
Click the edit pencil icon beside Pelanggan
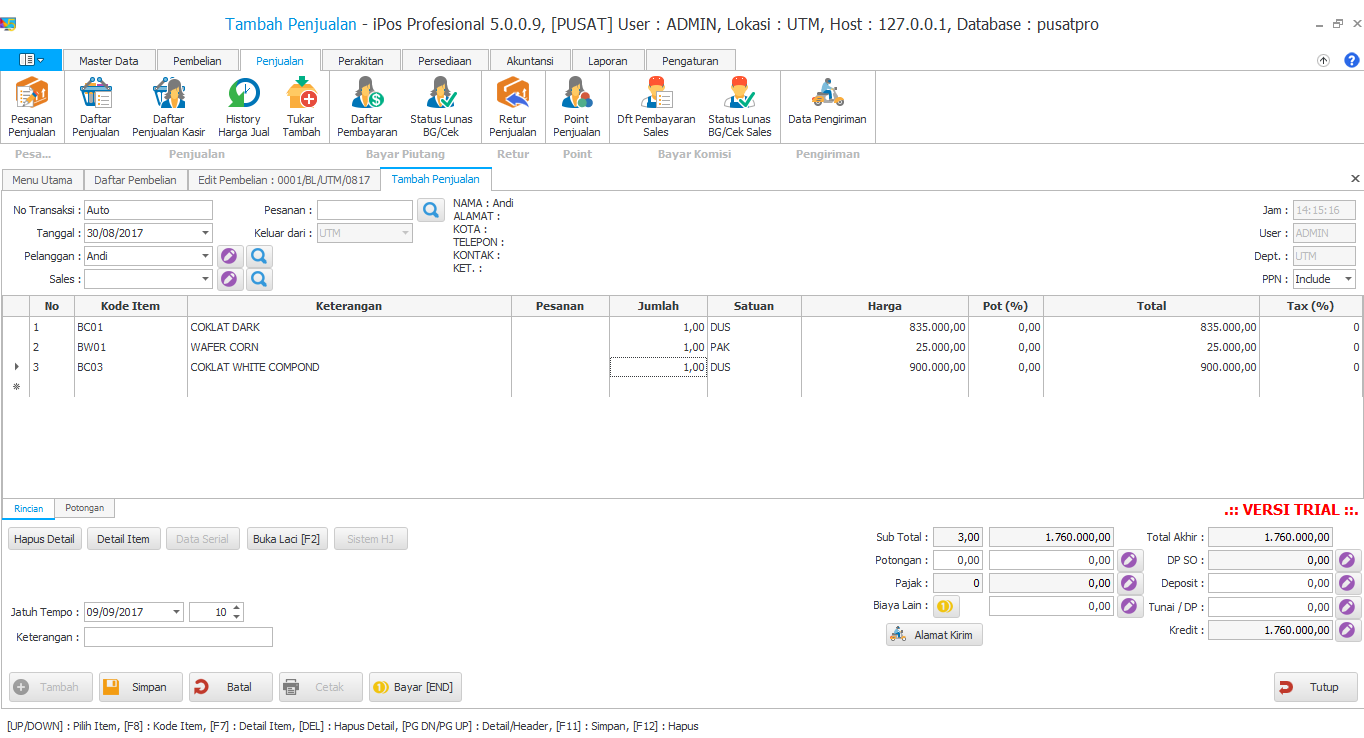[230, 256]
